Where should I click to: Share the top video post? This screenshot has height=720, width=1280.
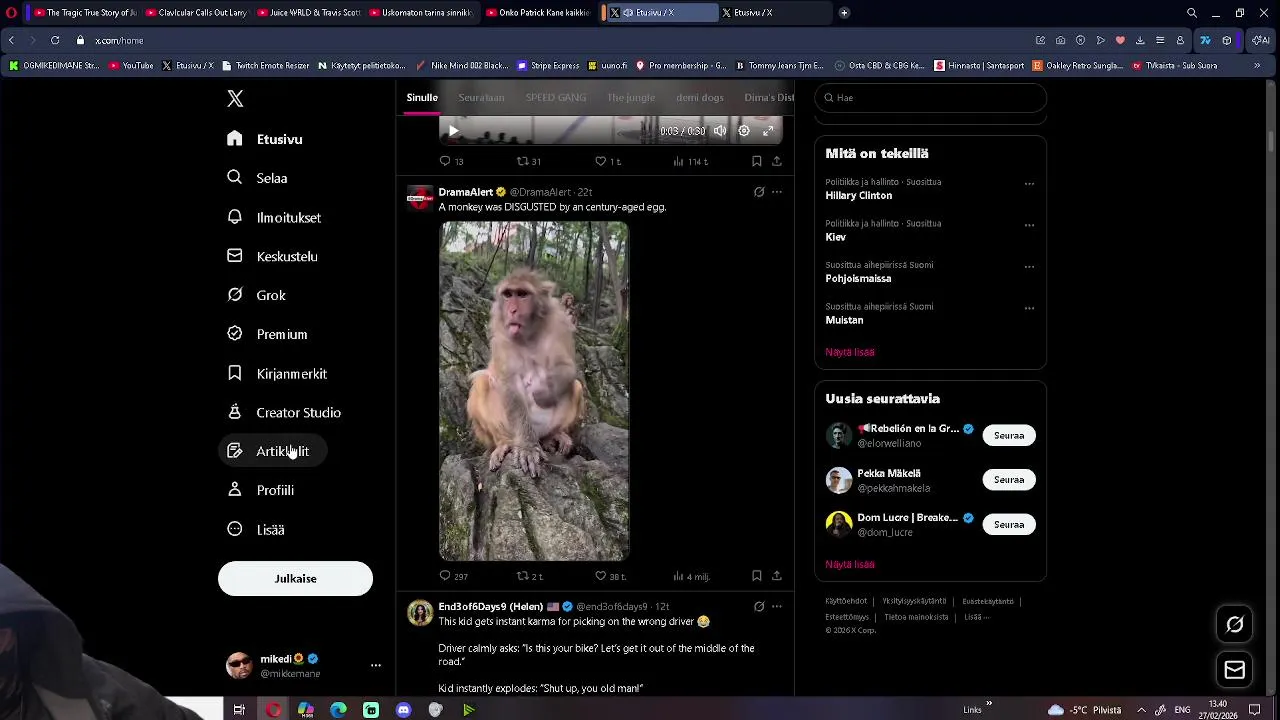point(776,161)
